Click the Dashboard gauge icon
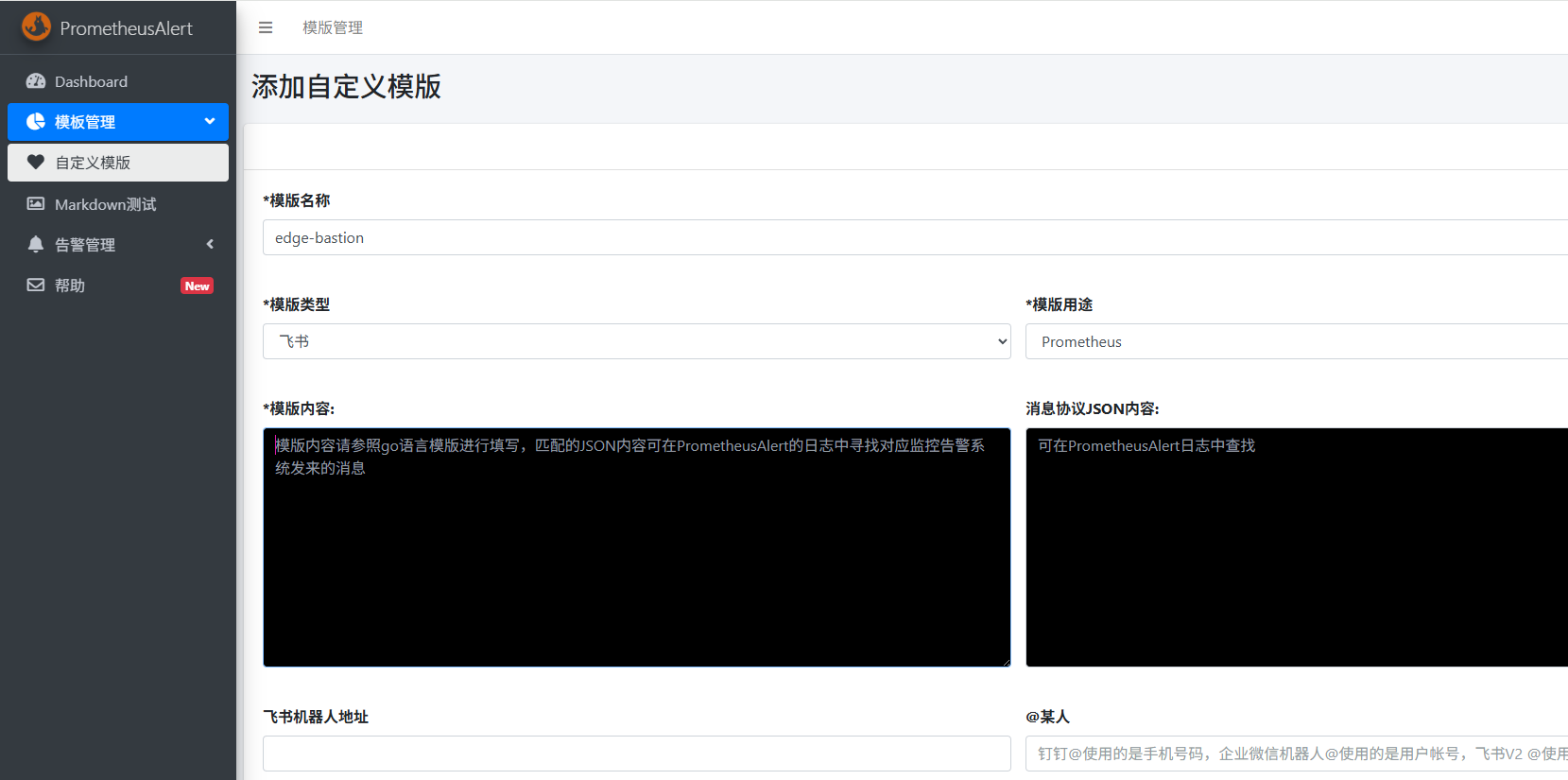 click(x=36, y=81)
